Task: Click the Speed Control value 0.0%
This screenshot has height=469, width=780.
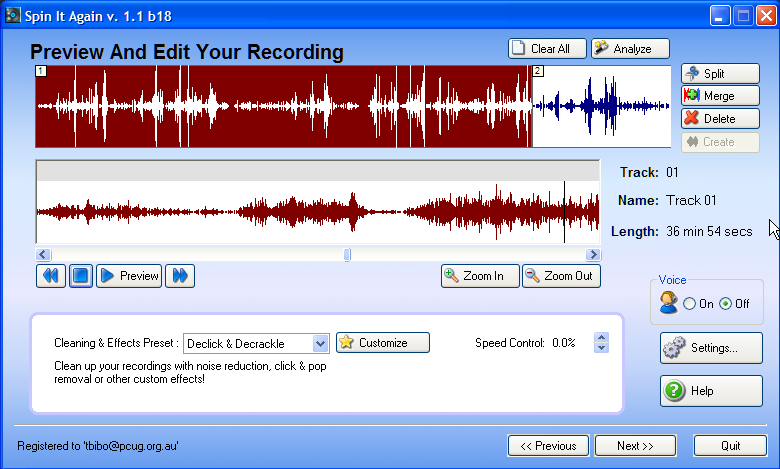Action: click(x=564, y=343)
